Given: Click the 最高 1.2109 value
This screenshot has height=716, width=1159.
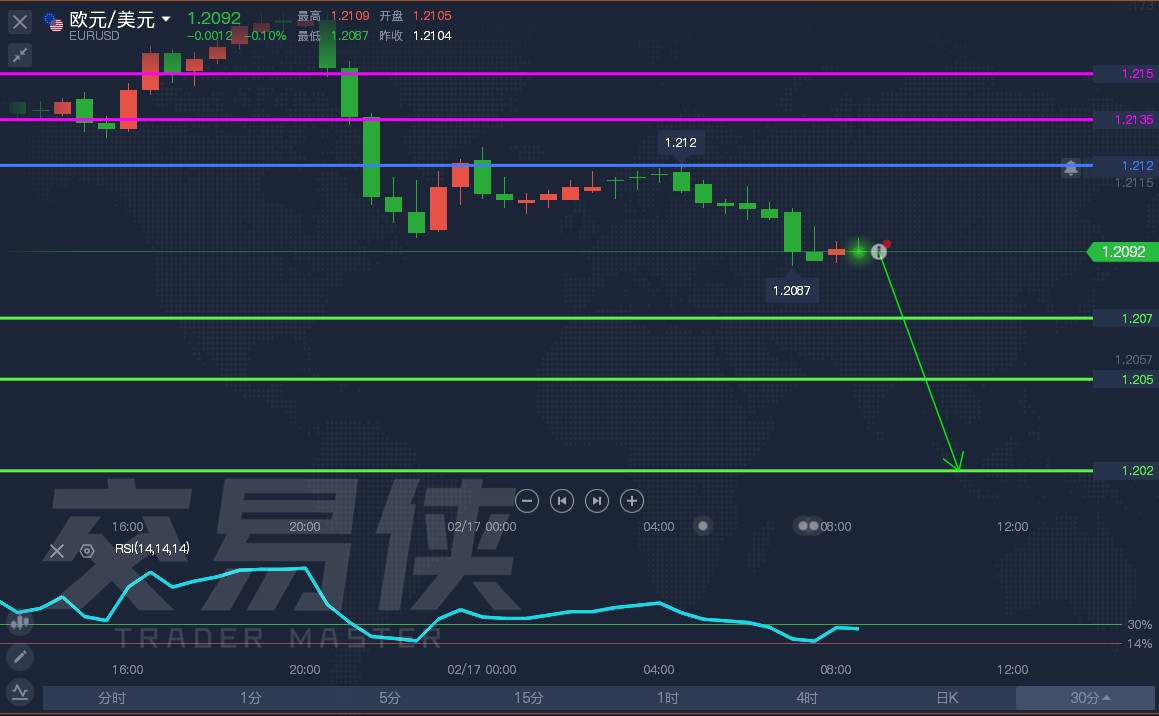Looking at the screenshot, I should 350,16.
